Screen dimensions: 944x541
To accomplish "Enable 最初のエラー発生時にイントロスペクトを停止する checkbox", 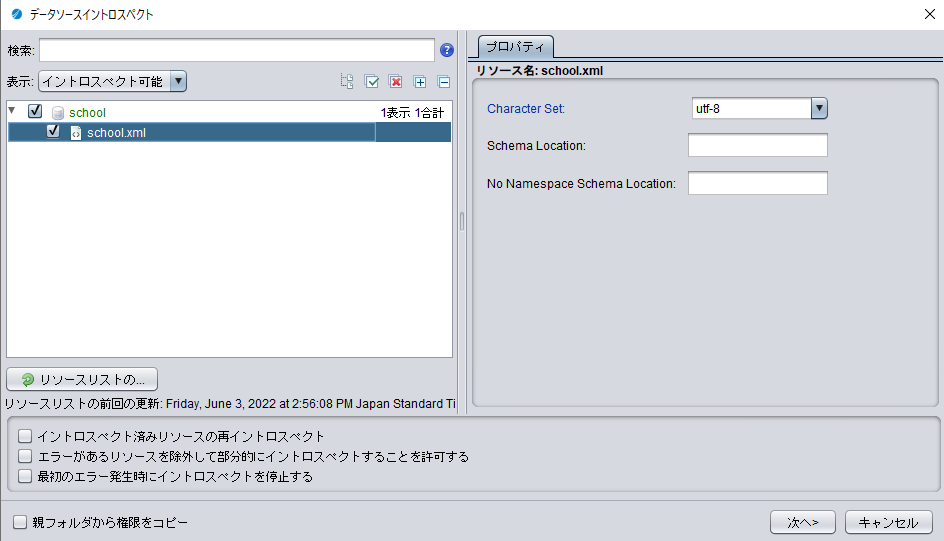I will click(x=25, y=476).
